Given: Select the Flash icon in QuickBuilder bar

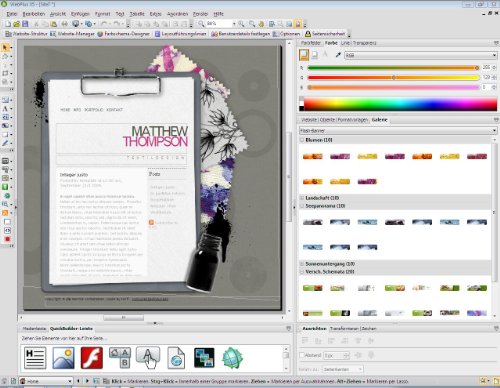Looking at the screenshot, I should [92, 358].
